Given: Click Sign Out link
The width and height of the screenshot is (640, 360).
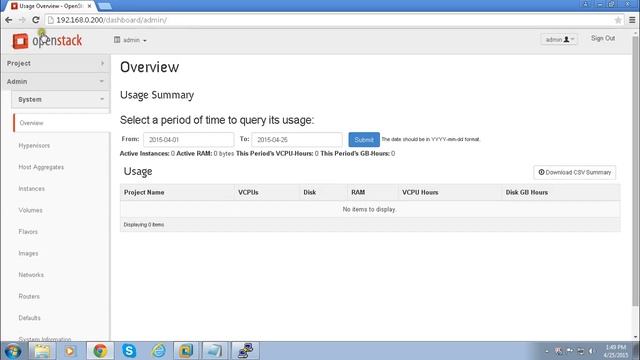Looking at the screenshot, I should [x=603, y=38].
